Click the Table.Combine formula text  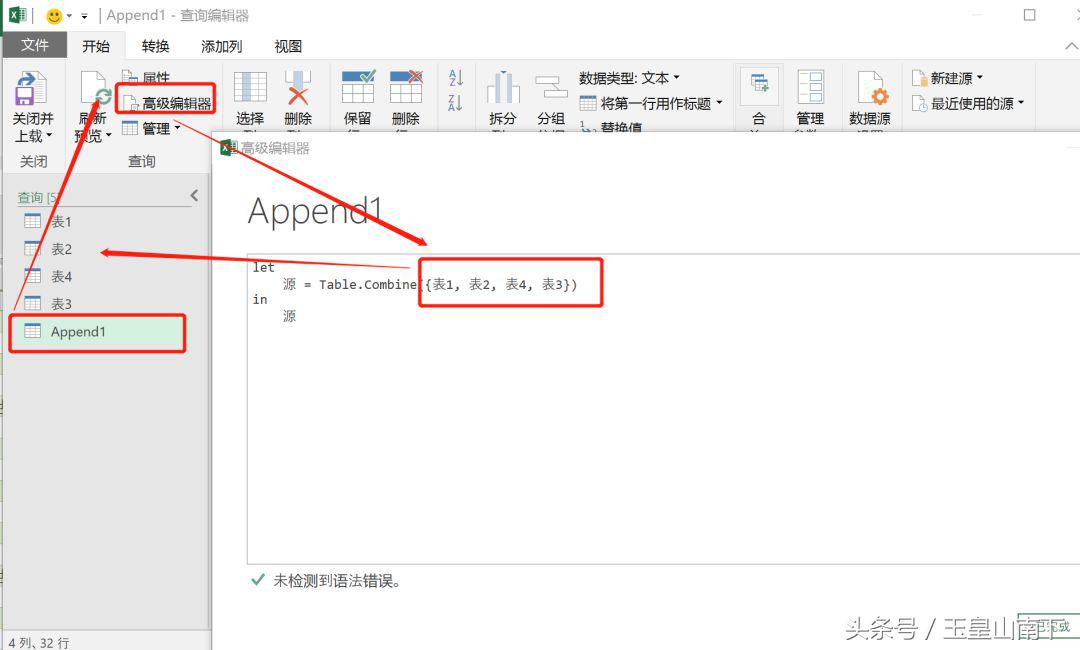430,284
